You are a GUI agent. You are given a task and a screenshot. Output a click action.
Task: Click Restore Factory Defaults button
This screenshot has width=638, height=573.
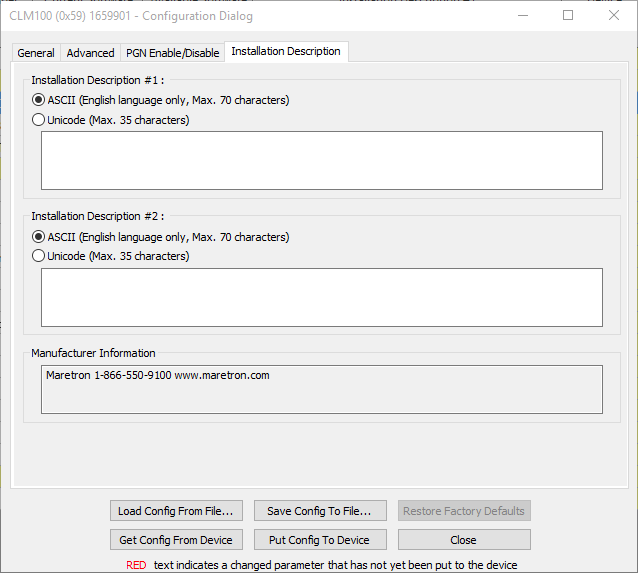(x=463, y=511)
